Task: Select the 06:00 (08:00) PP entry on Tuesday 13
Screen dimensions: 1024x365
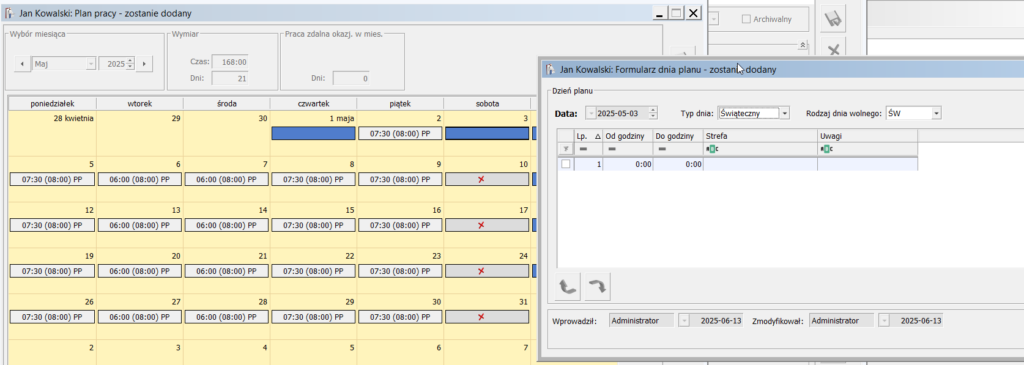Action: pos(140,225)
